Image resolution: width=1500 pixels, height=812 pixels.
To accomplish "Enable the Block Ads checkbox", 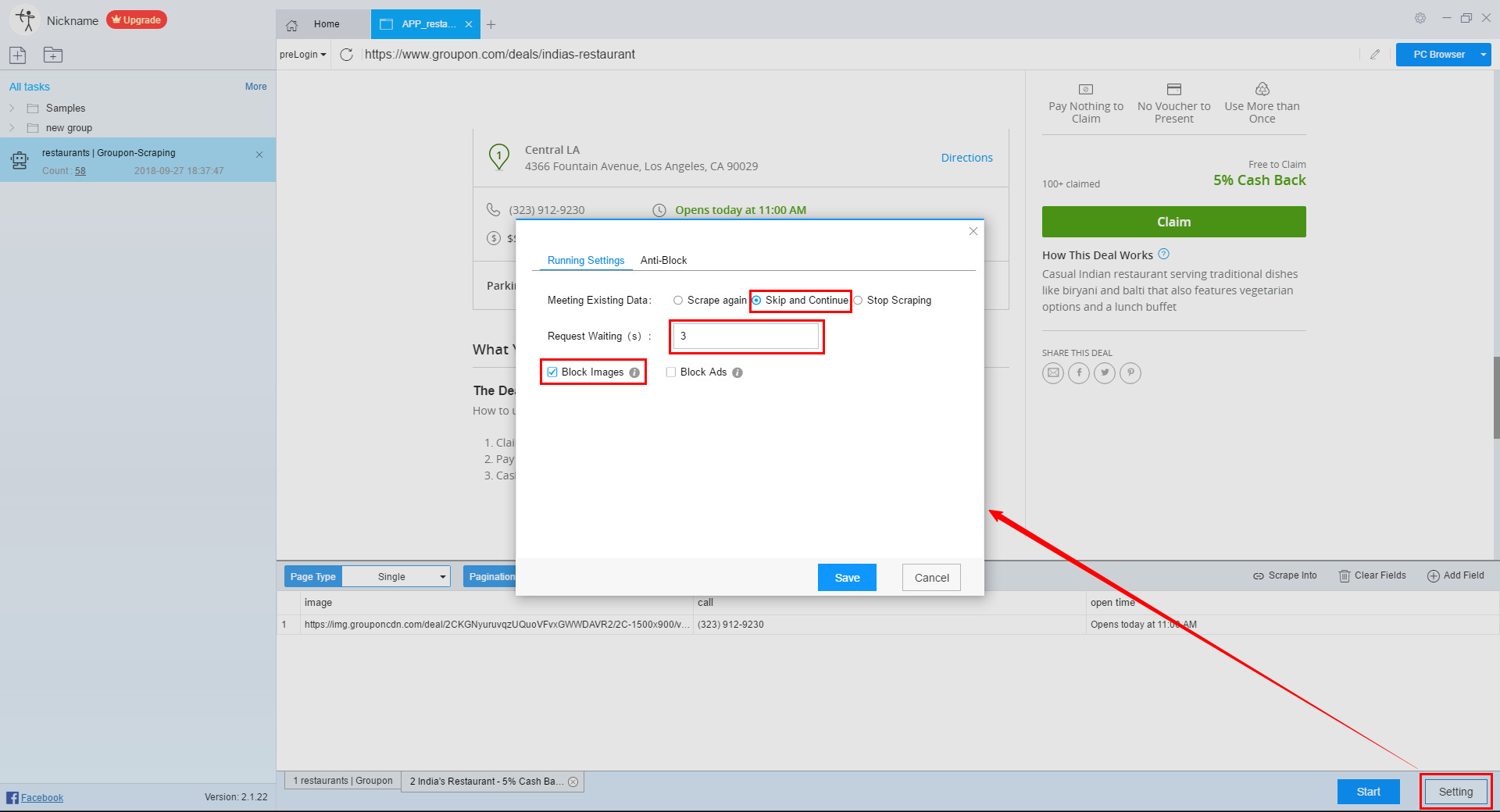I will (x=671, y=372).
